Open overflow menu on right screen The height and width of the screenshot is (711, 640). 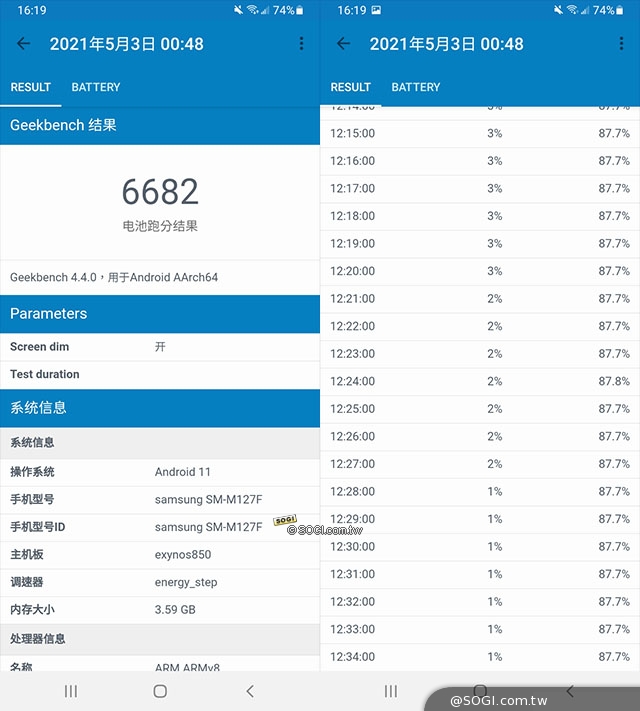pos(621,44)
